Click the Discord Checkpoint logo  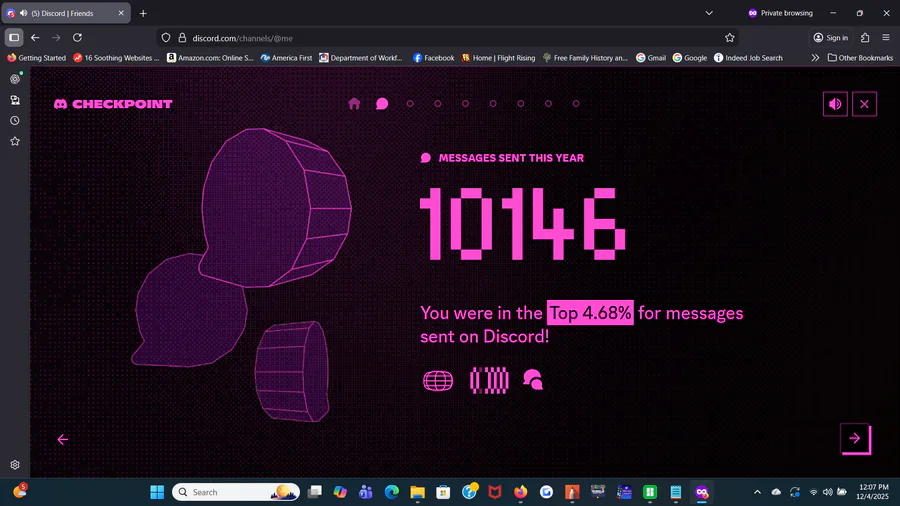pos(113,104)
